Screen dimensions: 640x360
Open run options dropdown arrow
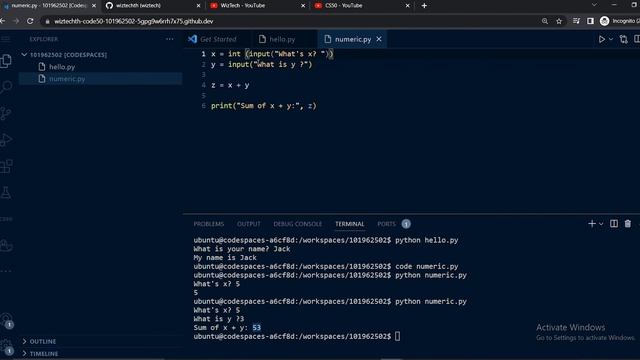click(x=611, y=39)
